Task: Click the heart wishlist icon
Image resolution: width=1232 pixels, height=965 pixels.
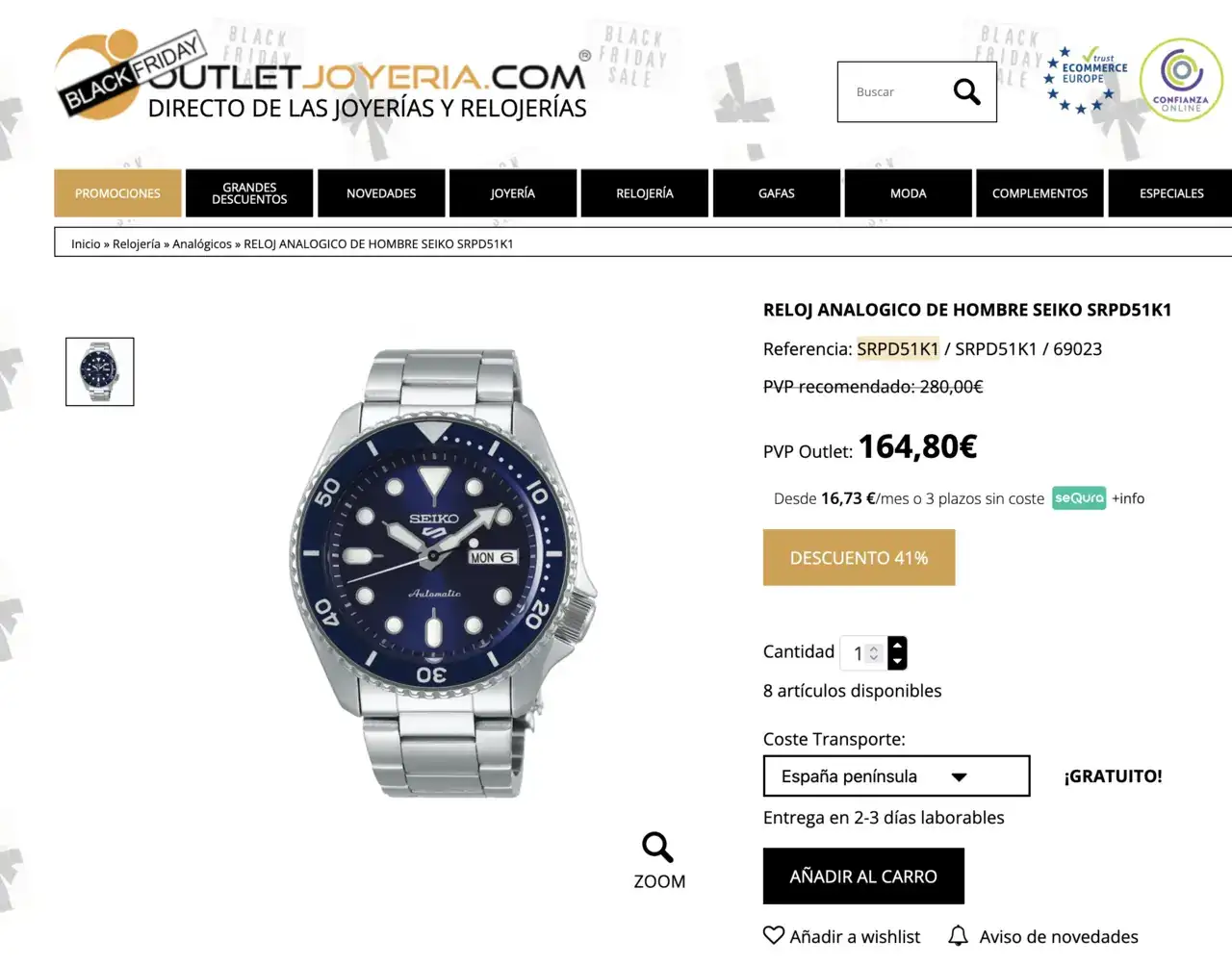Action: pyautogui.click(x=774, y=935)
